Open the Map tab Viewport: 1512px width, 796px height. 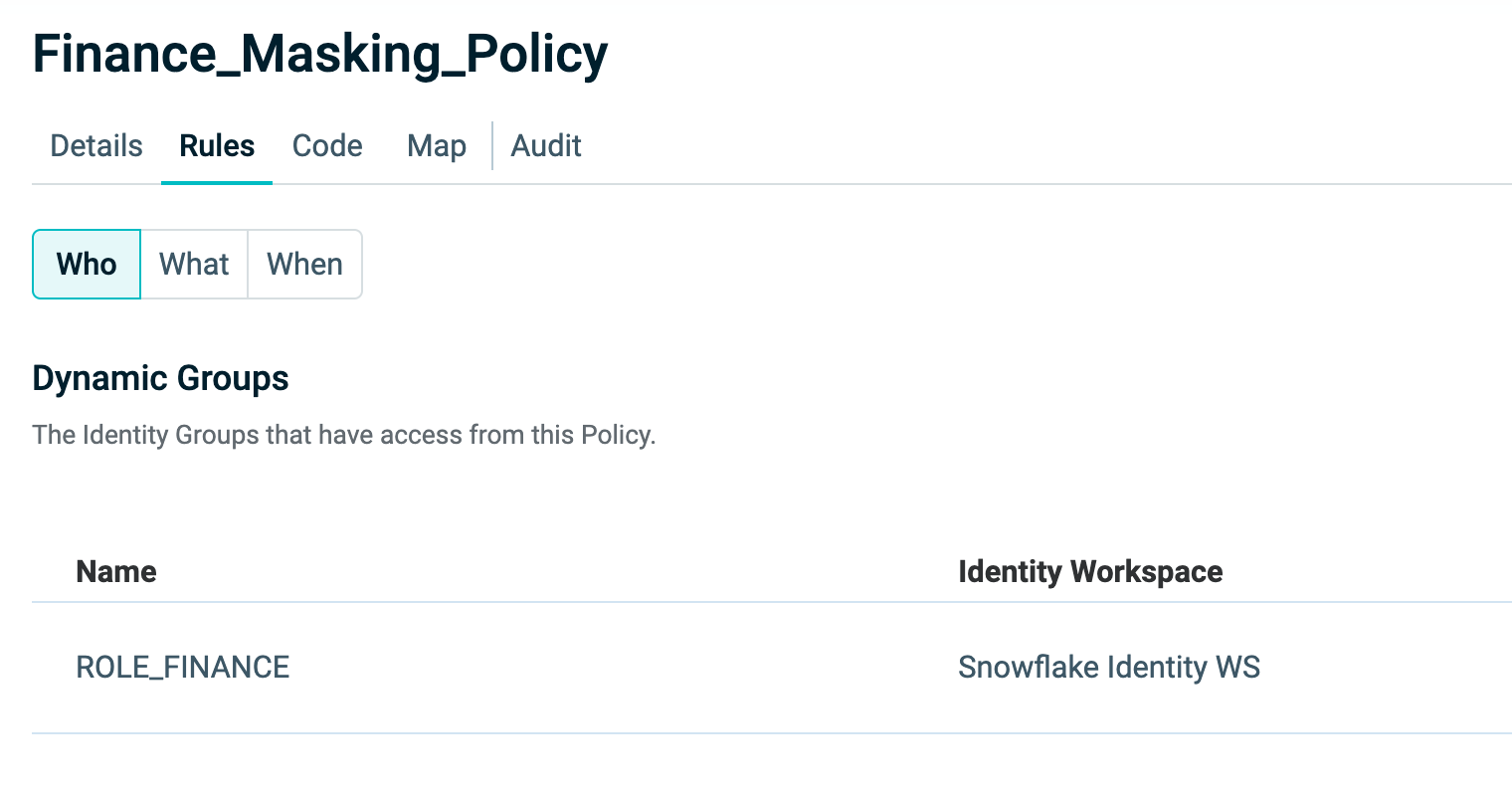pos(437,146)
